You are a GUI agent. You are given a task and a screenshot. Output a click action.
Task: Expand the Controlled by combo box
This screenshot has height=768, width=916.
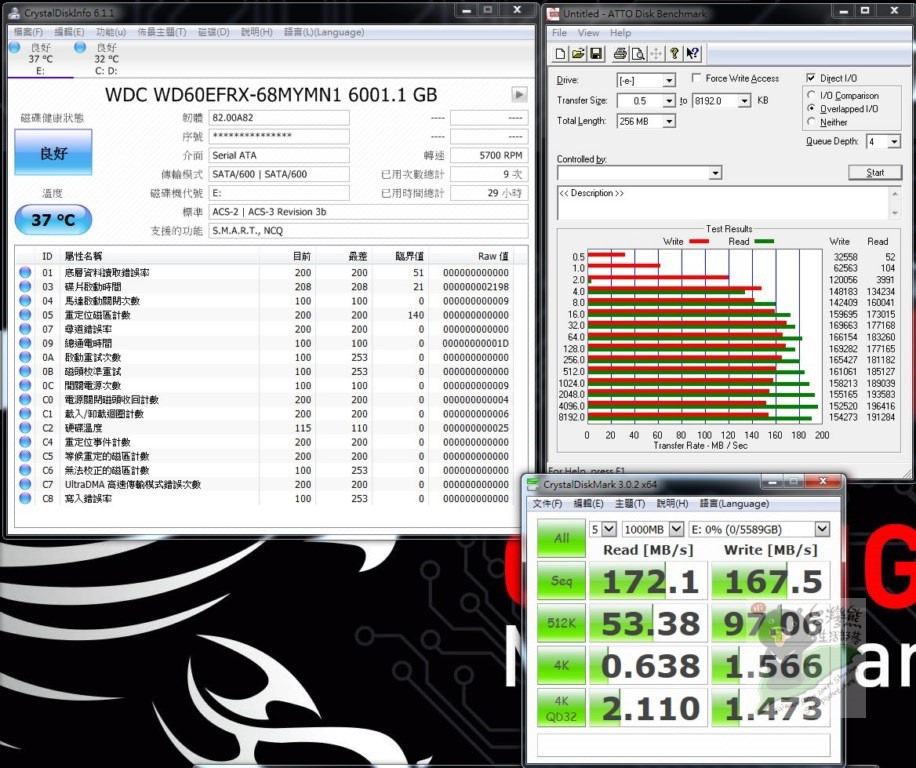pos(716,173)
